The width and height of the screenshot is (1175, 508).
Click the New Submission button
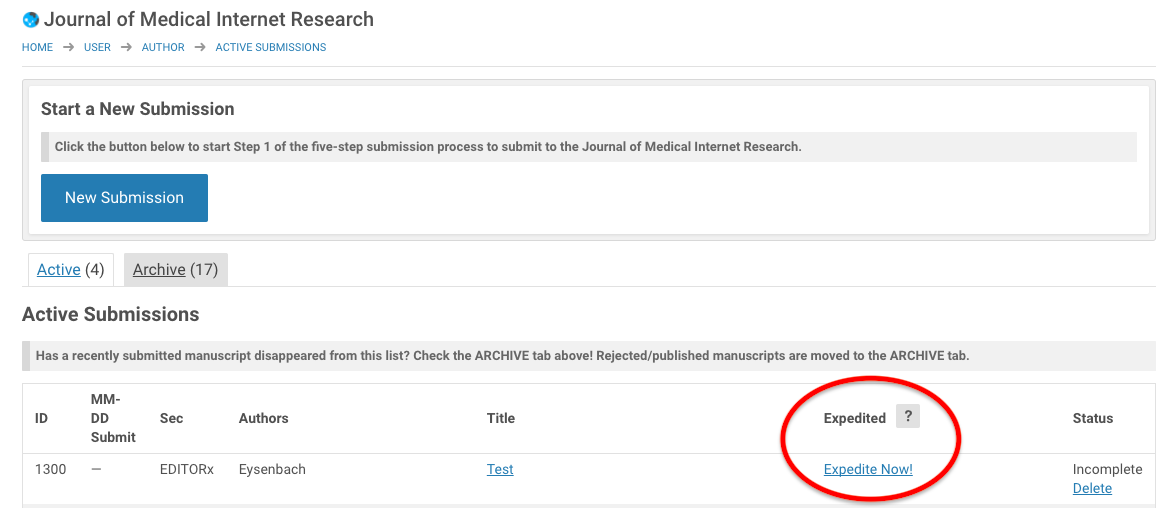point(124,198)
